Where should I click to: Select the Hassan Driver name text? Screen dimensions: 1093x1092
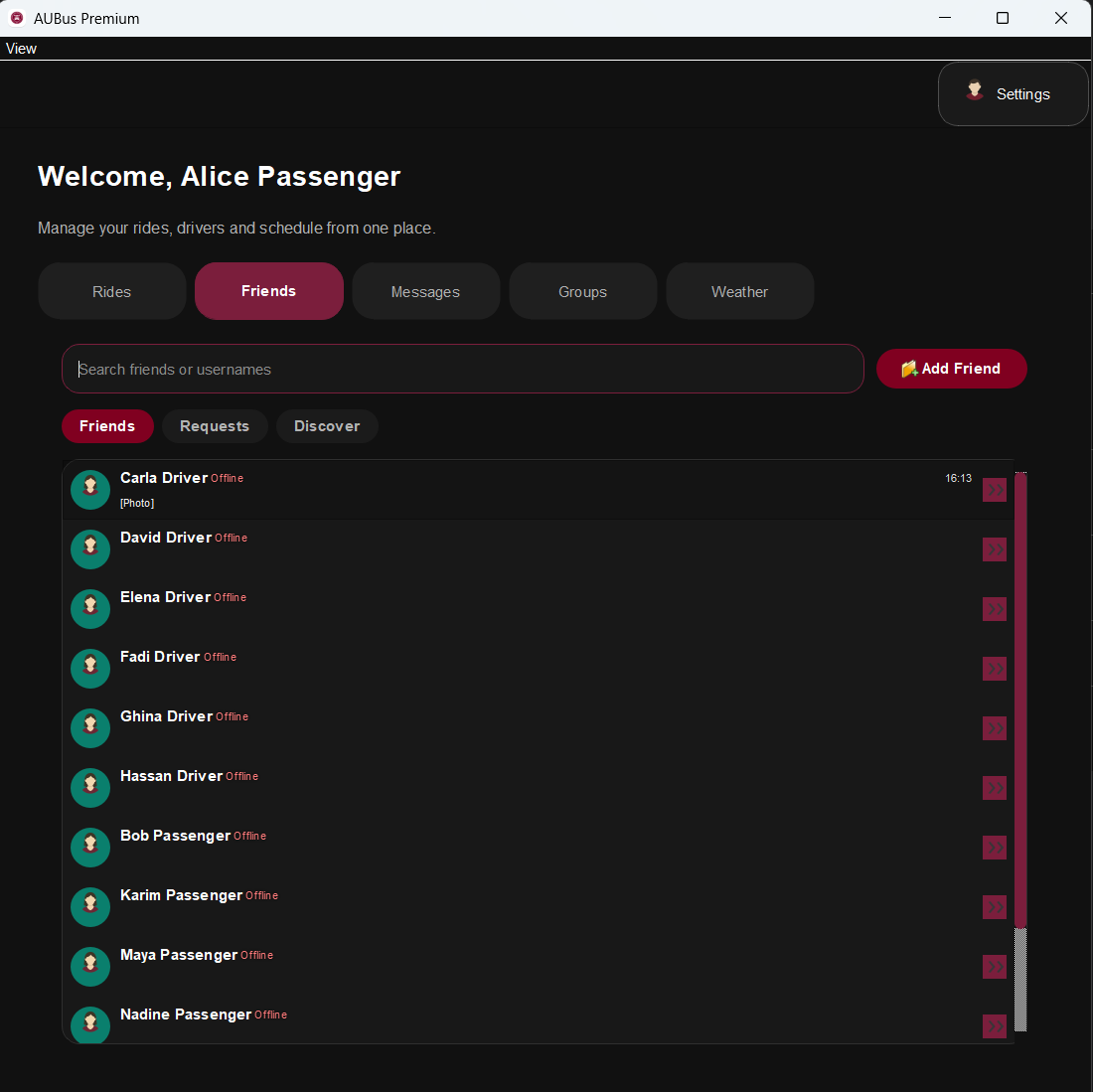tap(172, 776)
